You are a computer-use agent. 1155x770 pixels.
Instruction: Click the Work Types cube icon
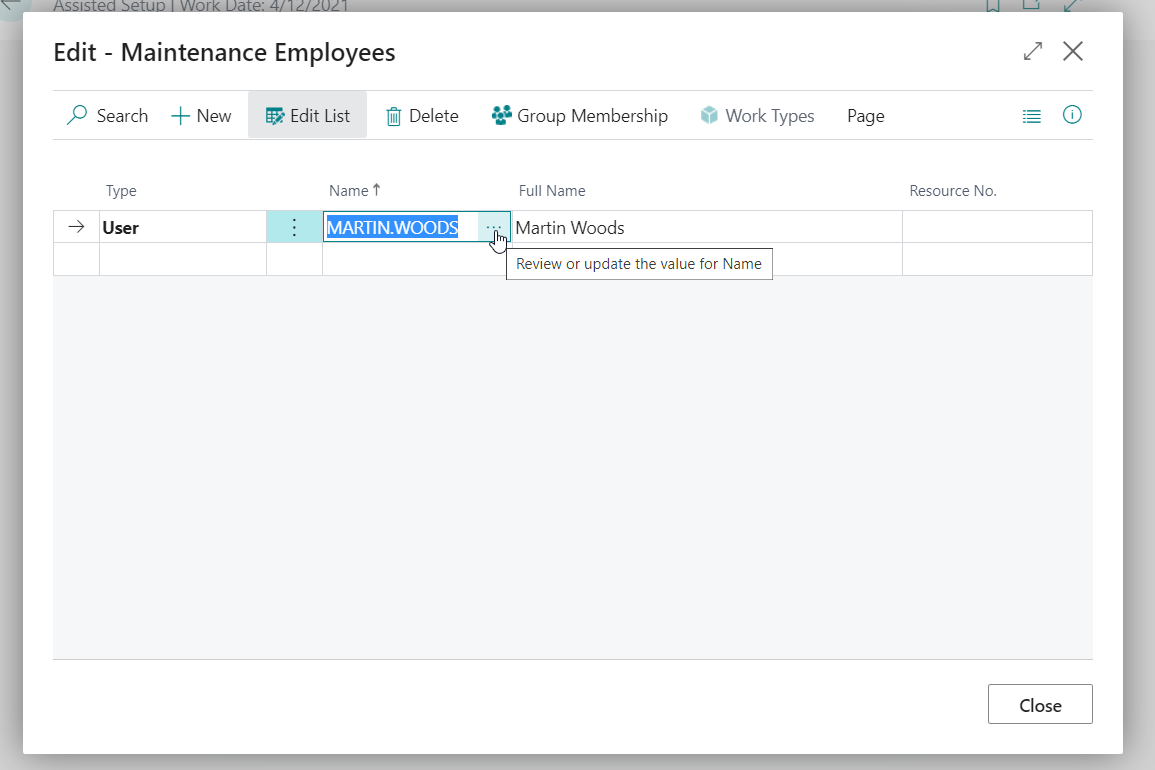click(x=709, y=115)
